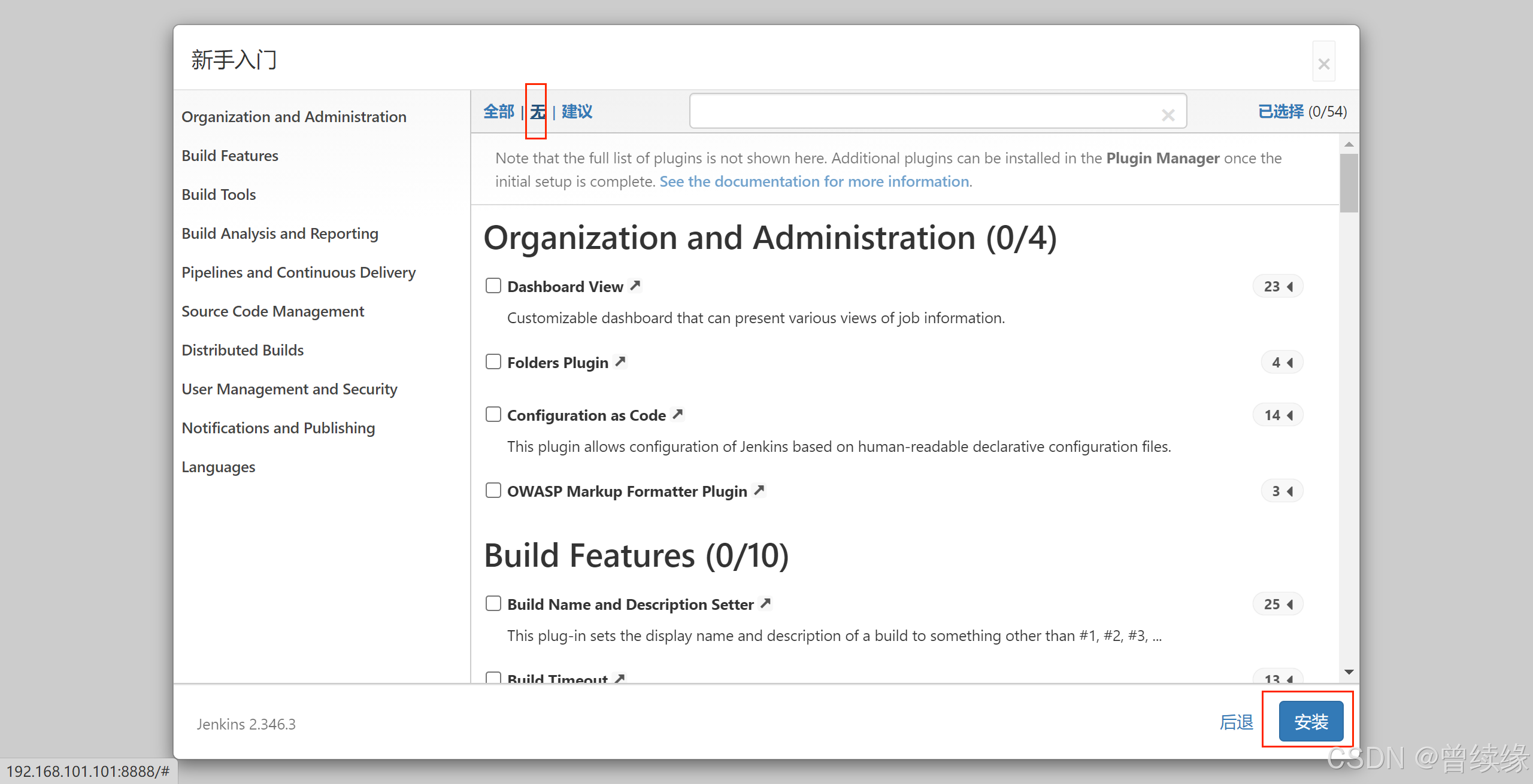Open Dashboard View external link icon
The height and width of the screenshot is (784, 1533).
coord(635,285)
